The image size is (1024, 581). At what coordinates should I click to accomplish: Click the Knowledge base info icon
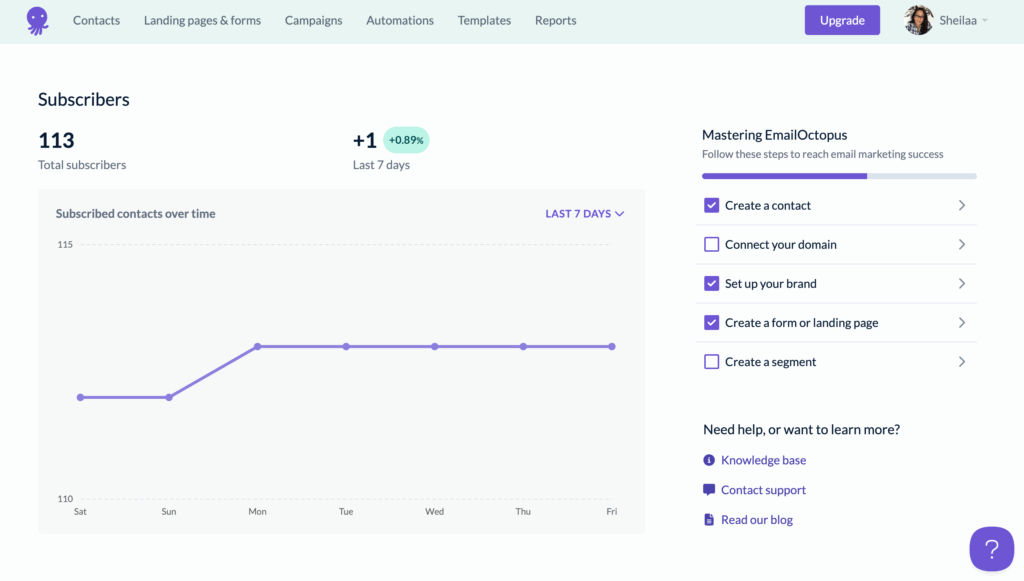coord(709,460)
